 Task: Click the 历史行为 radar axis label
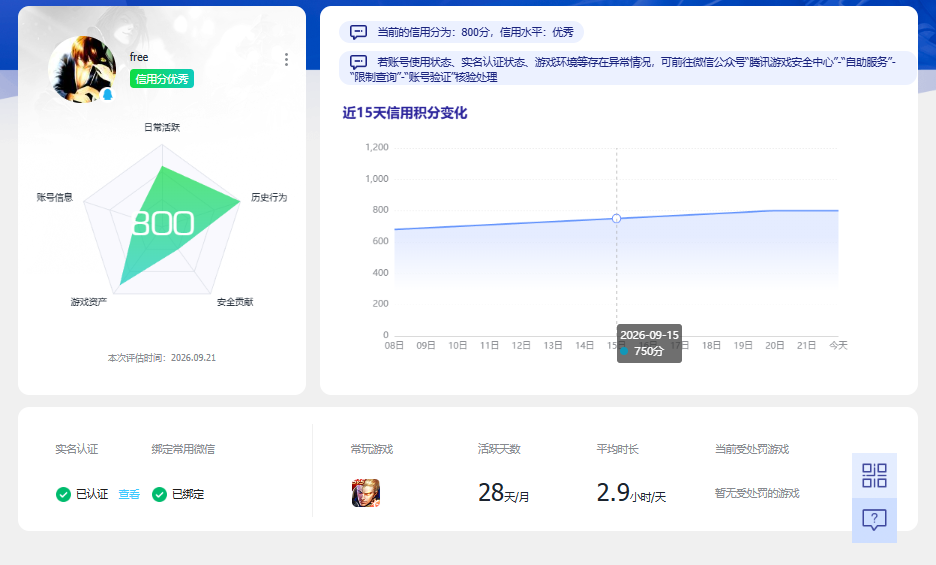tap(269, 197)
